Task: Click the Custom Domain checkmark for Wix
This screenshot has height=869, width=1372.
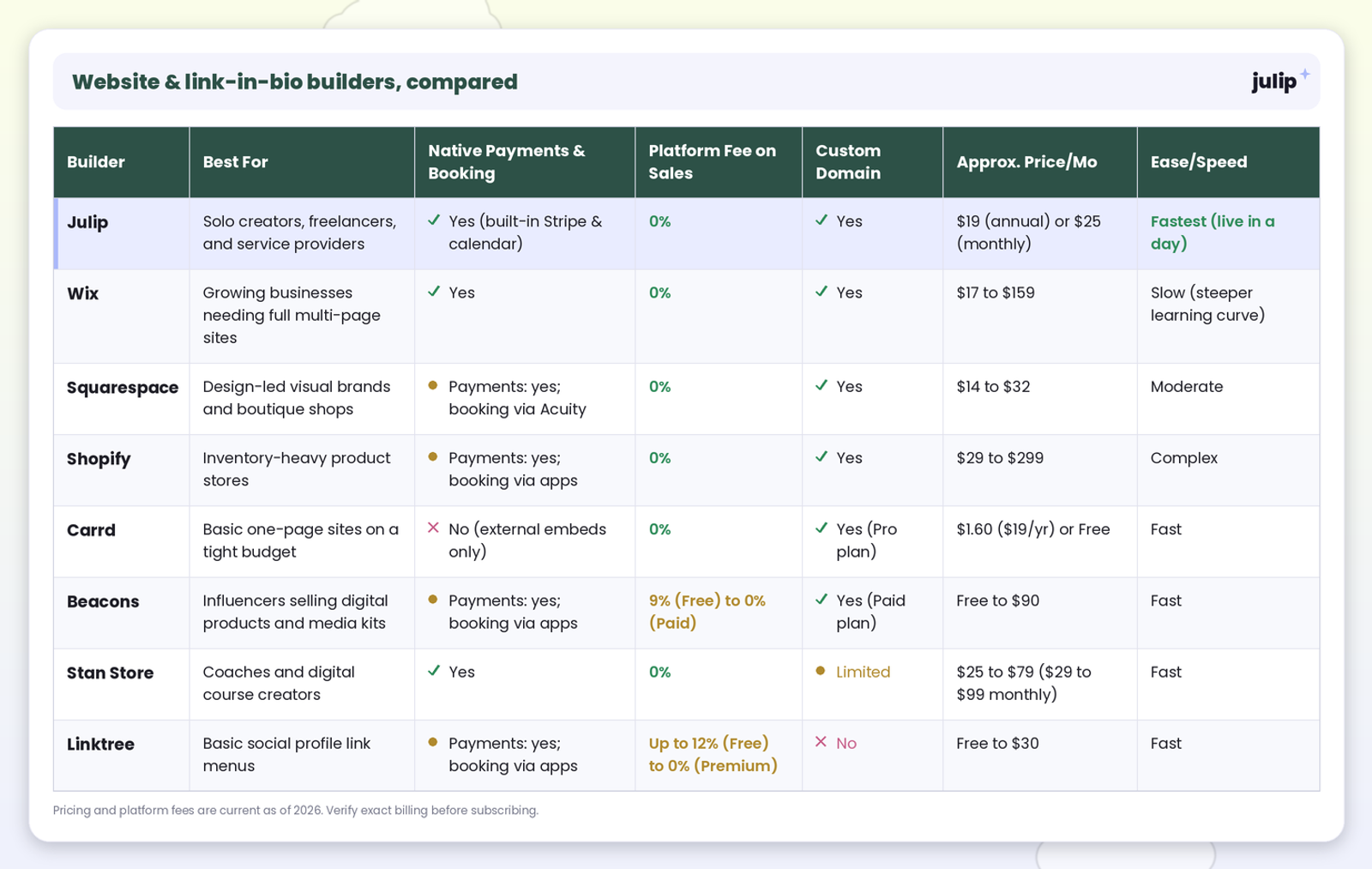Action: pos(821,292)
